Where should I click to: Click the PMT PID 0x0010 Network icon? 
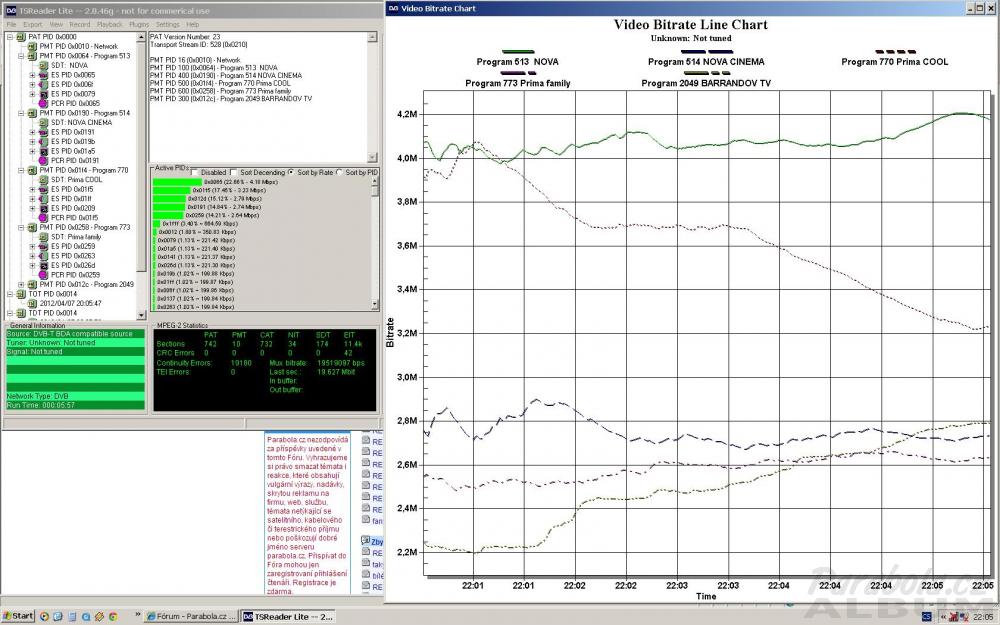coord(32,46)
